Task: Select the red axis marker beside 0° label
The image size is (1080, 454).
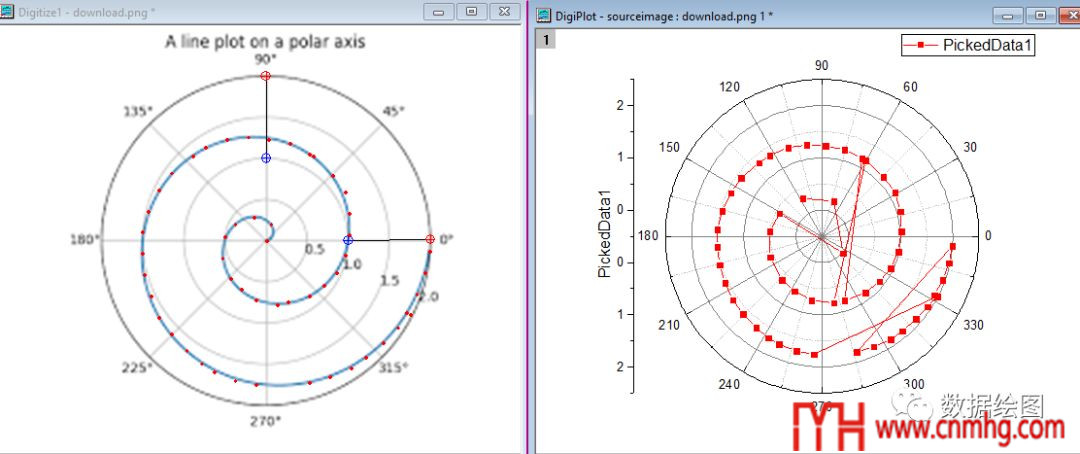Action: [430, 239]
